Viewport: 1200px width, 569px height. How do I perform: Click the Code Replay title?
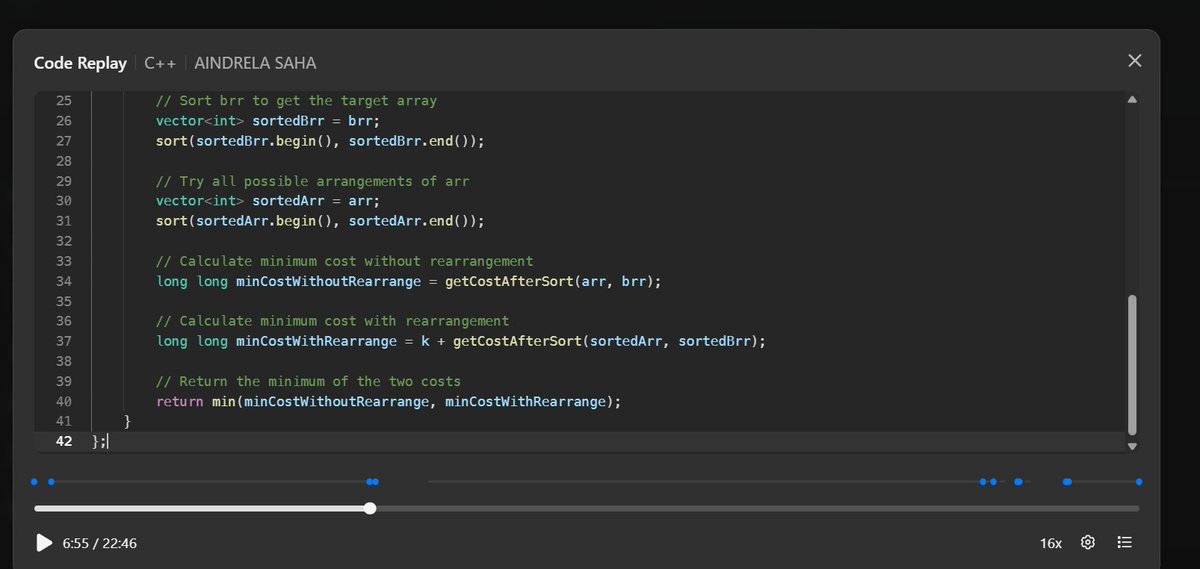(x=80, y=63)
